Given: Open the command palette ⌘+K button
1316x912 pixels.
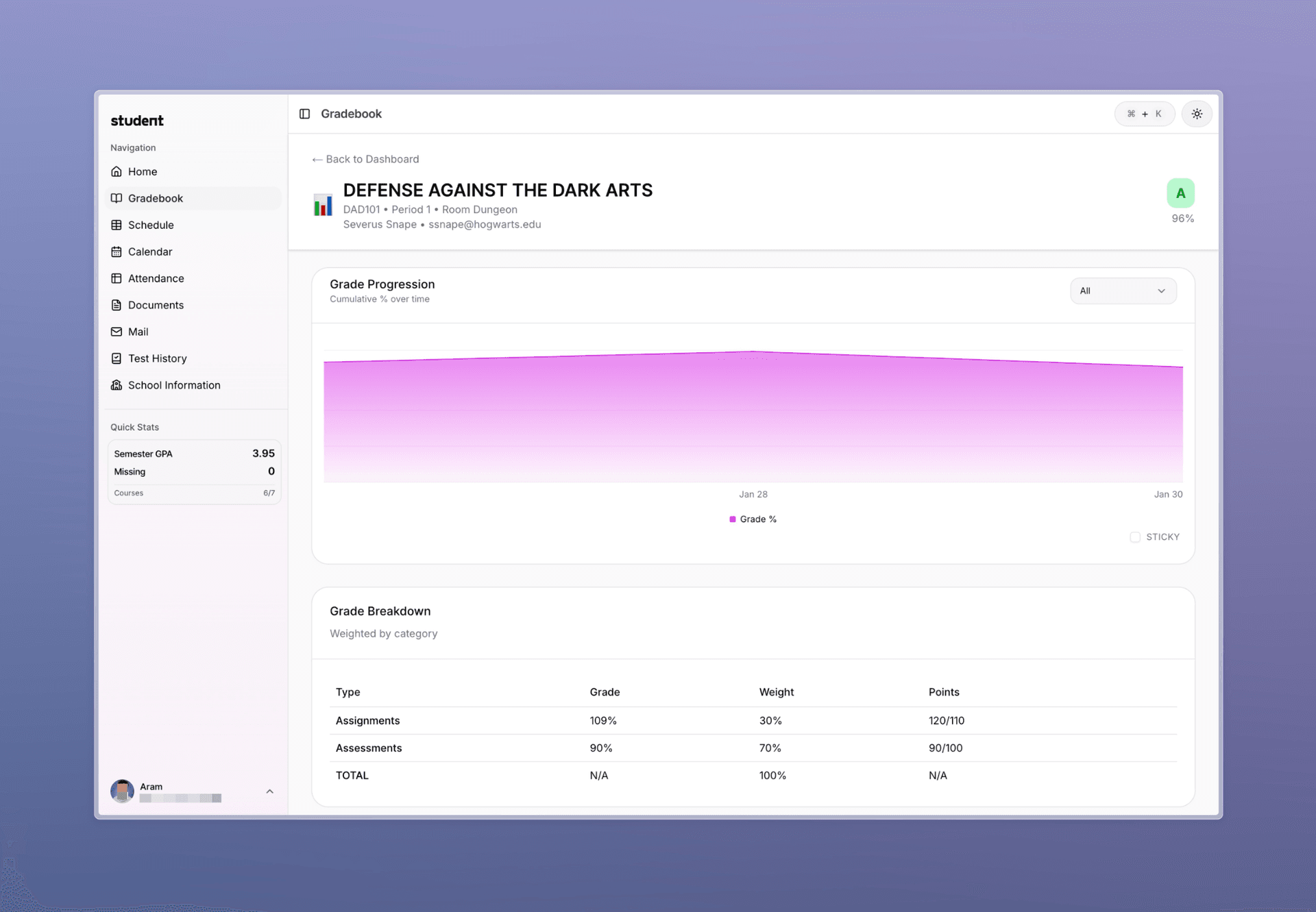Looking at the screenshot, I should 1144,114.
